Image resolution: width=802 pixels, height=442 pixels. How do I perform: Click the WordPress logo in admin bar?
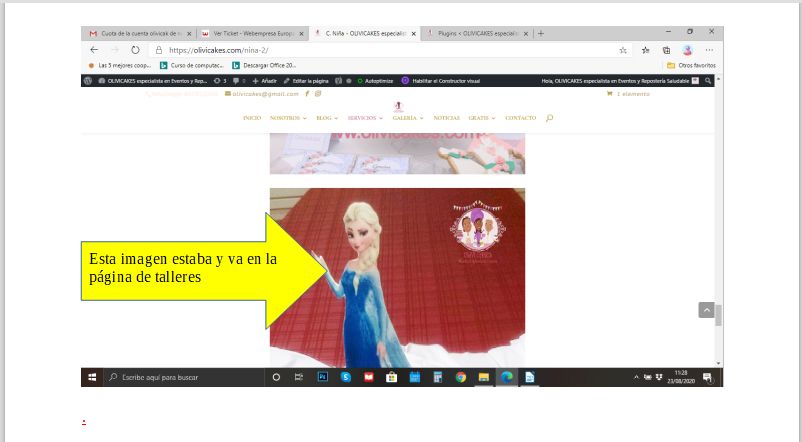(88, 81)
